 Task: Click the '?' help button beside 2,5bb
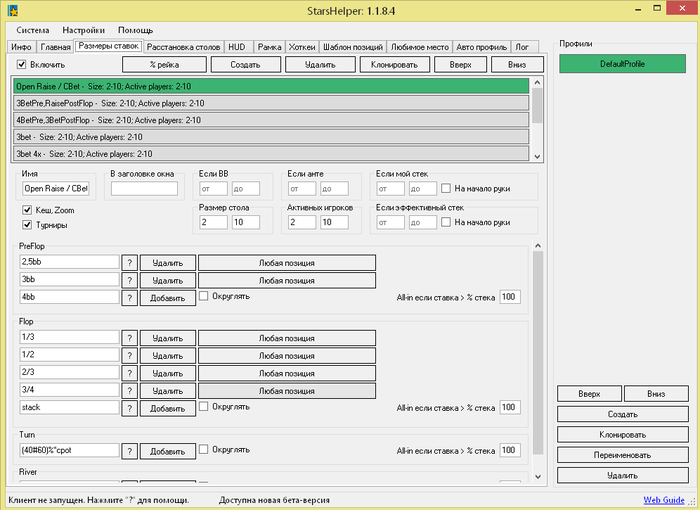(129, 262)
